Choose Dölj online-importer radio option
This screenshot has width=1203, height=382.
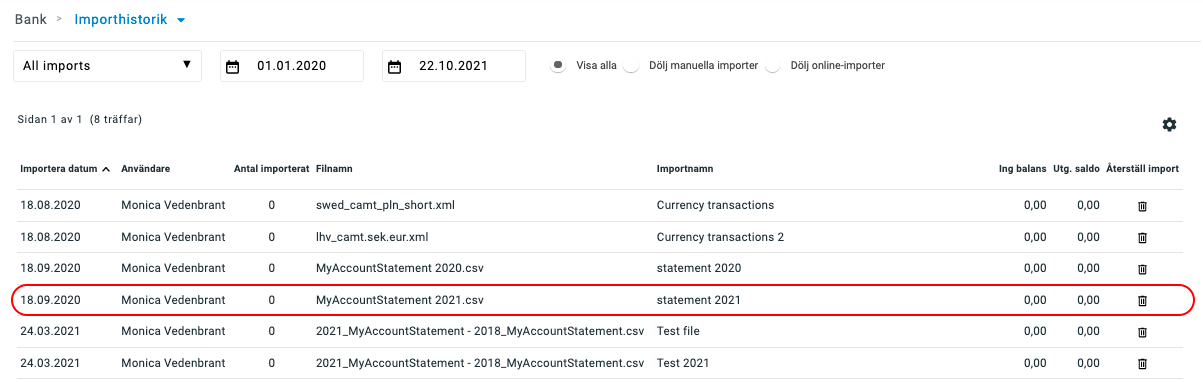pyautogui.click(x=772, y=66)
